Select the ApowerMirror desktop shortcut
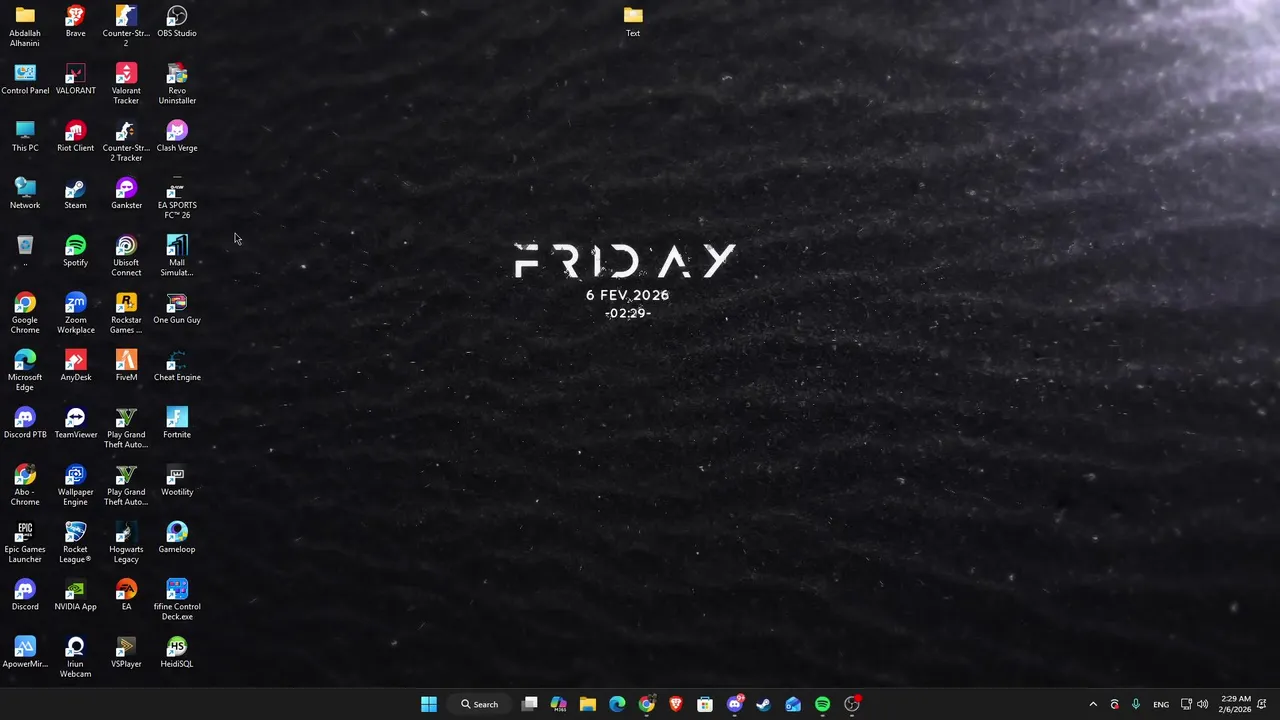This screenshot has height=720, width=1280. point(25,653)
